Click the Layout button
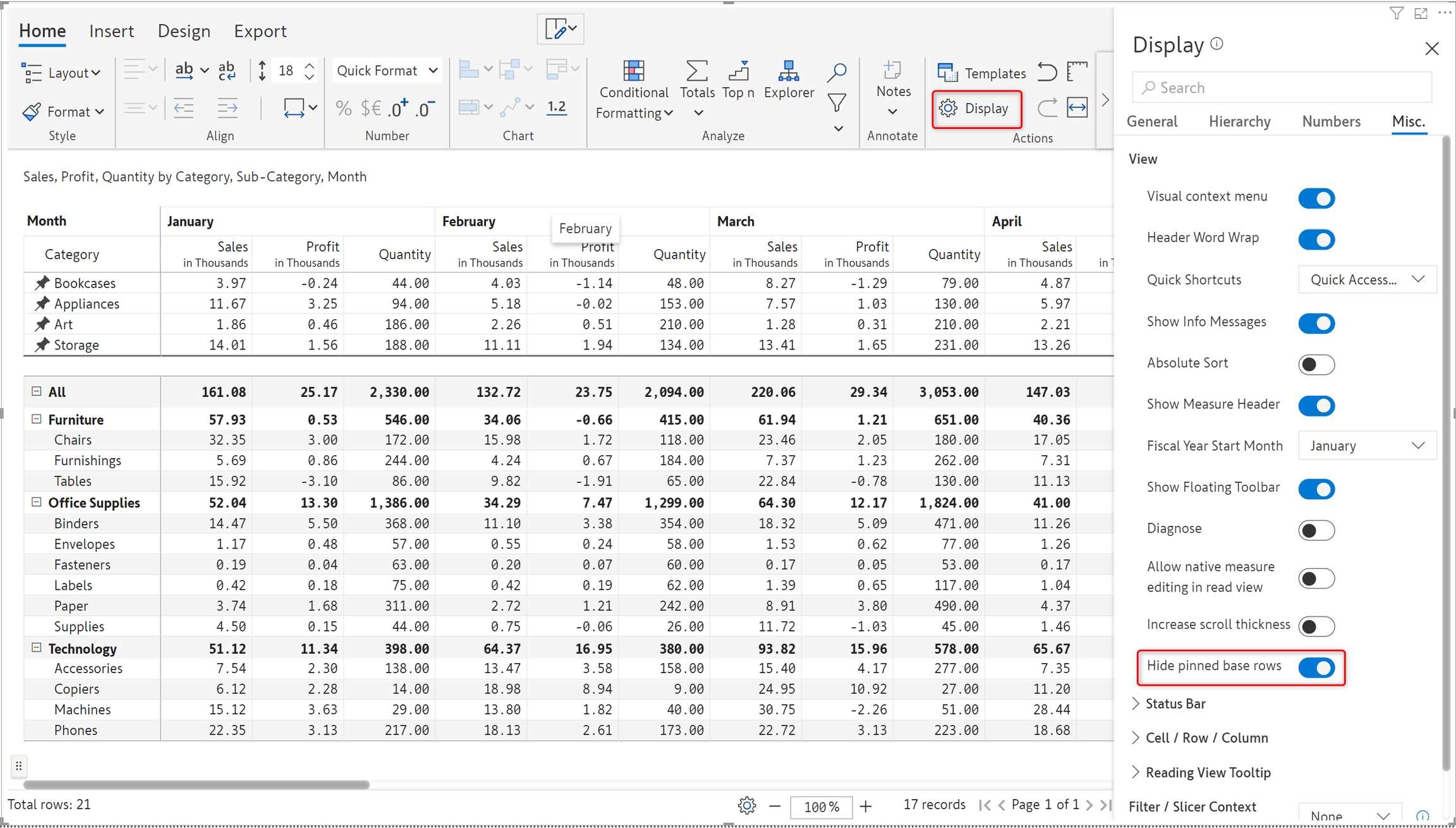1456x828 pixels. (61, 73)
